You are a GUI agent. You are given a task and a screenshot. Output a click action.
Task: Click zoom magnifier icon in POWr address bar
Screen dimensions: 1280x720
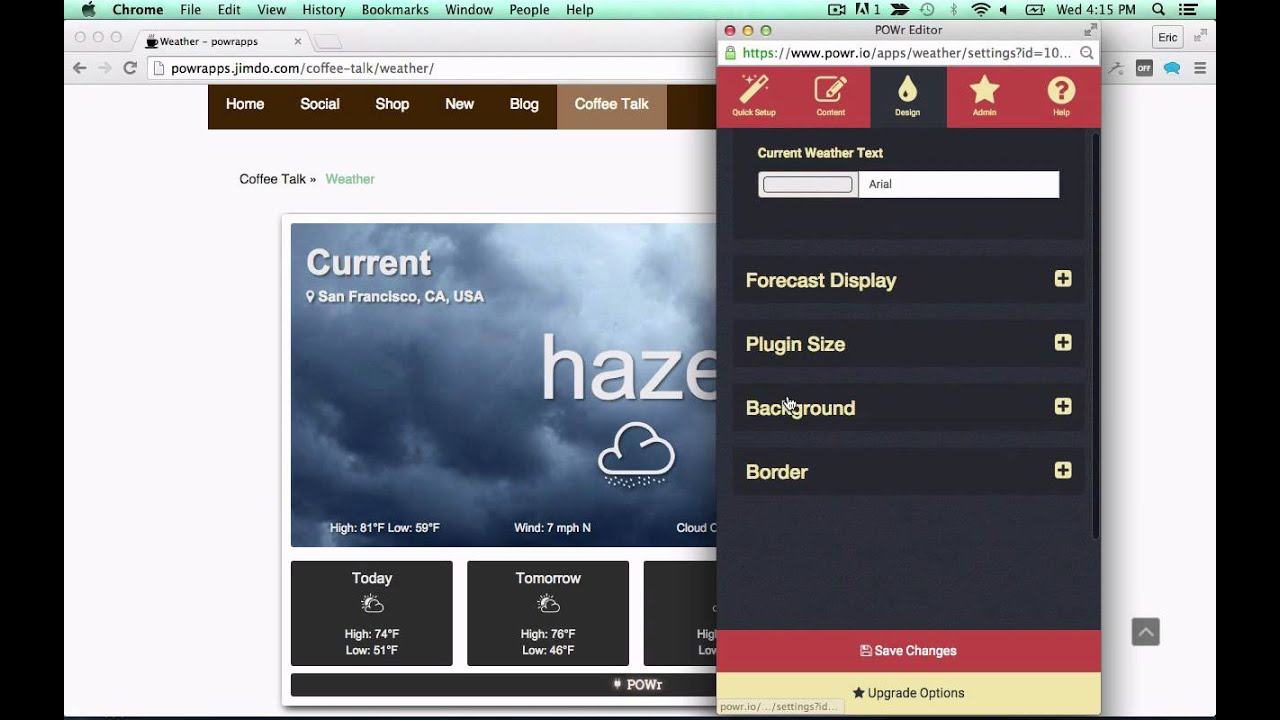[1087, 53]
